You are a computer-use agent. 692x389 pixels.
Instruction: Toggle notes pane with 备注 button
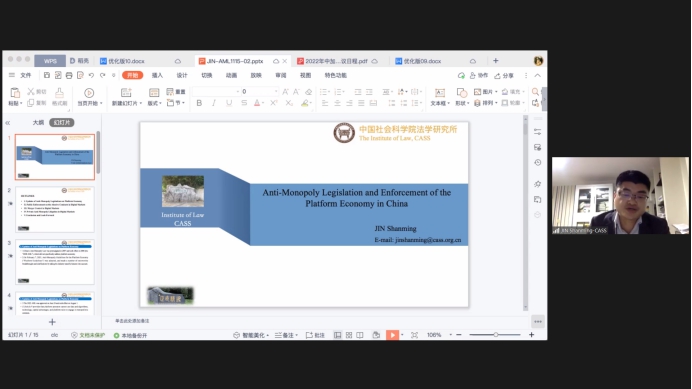[x=286, y=335]
